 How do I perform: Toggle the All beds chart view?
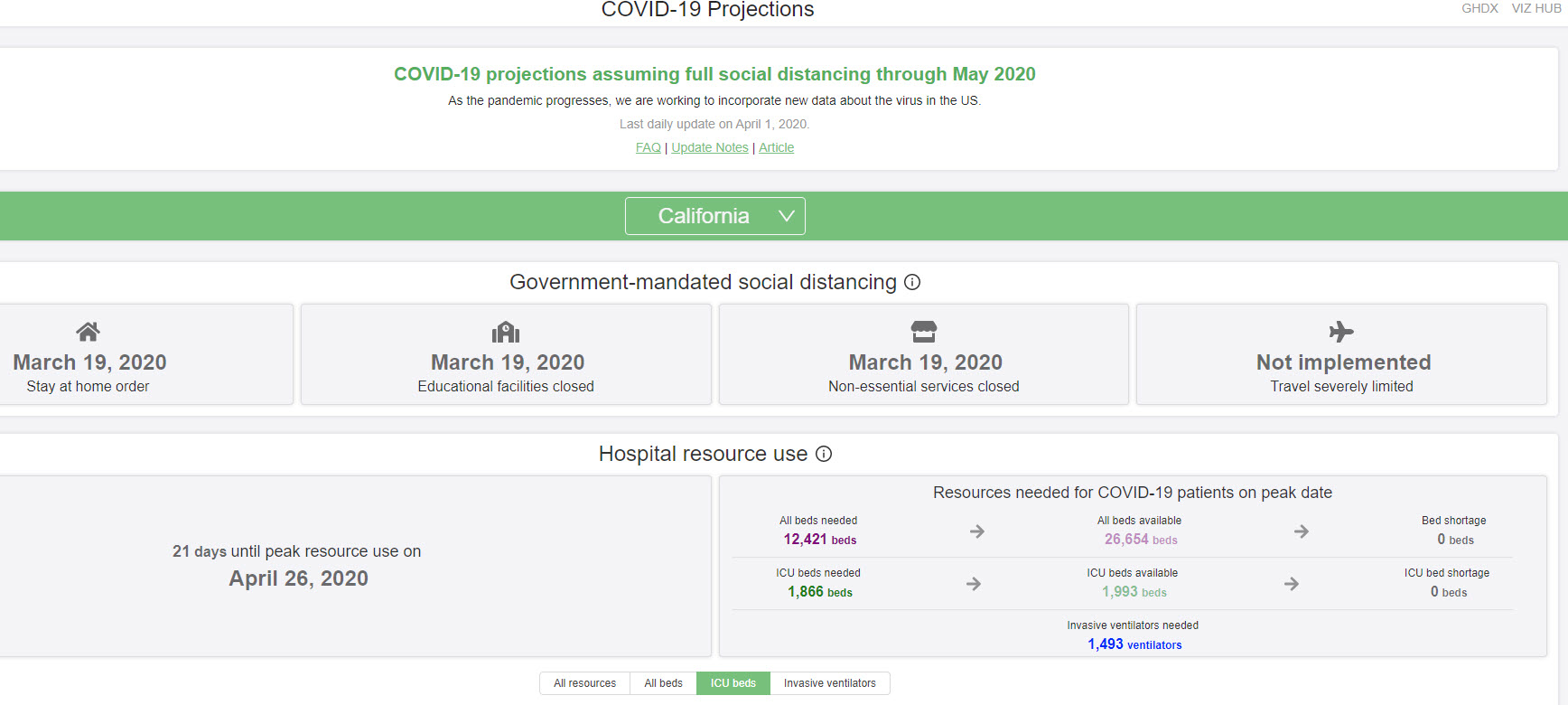[663, 683]
